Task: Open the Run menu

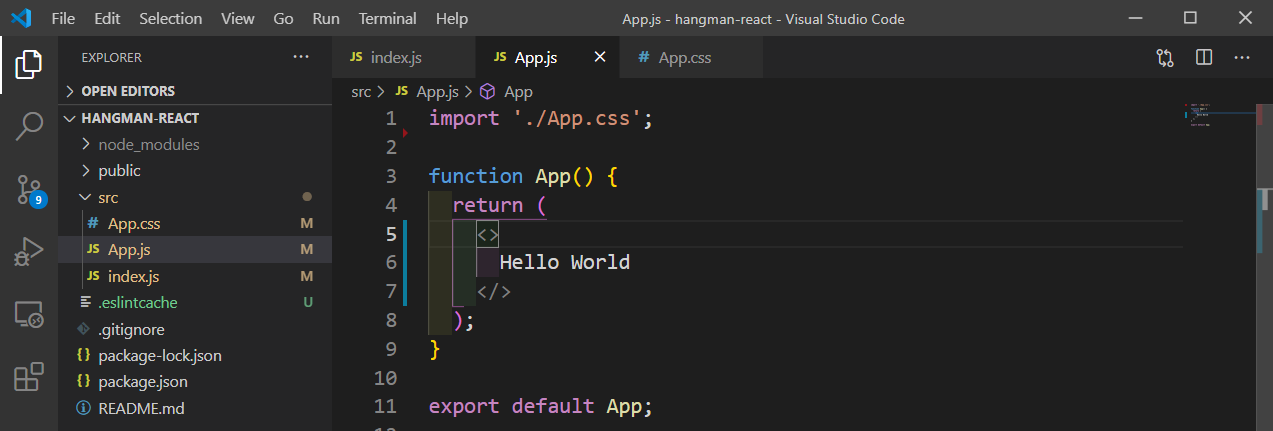Action: [326, 18]
